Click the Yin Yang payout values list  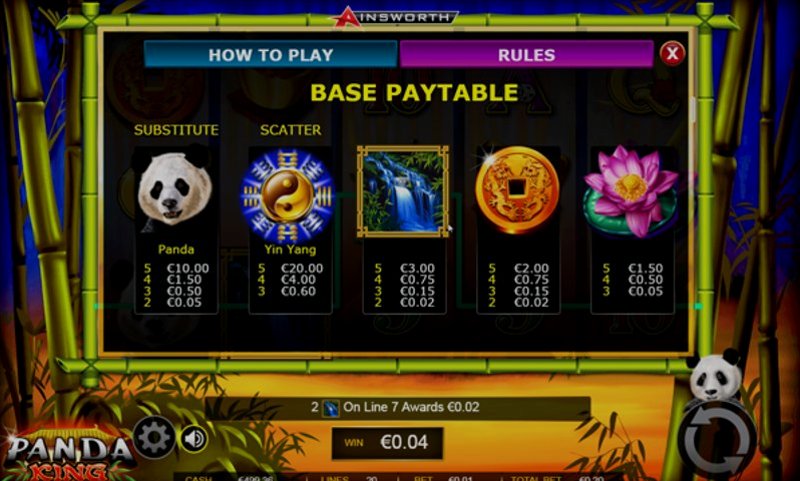(290, 280)
